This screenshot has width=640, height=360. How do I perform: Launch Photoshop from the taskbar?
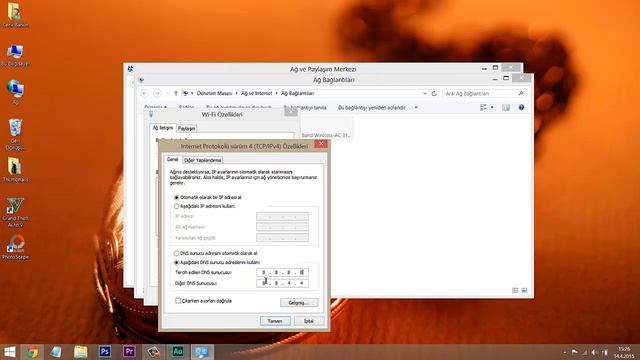105,351
